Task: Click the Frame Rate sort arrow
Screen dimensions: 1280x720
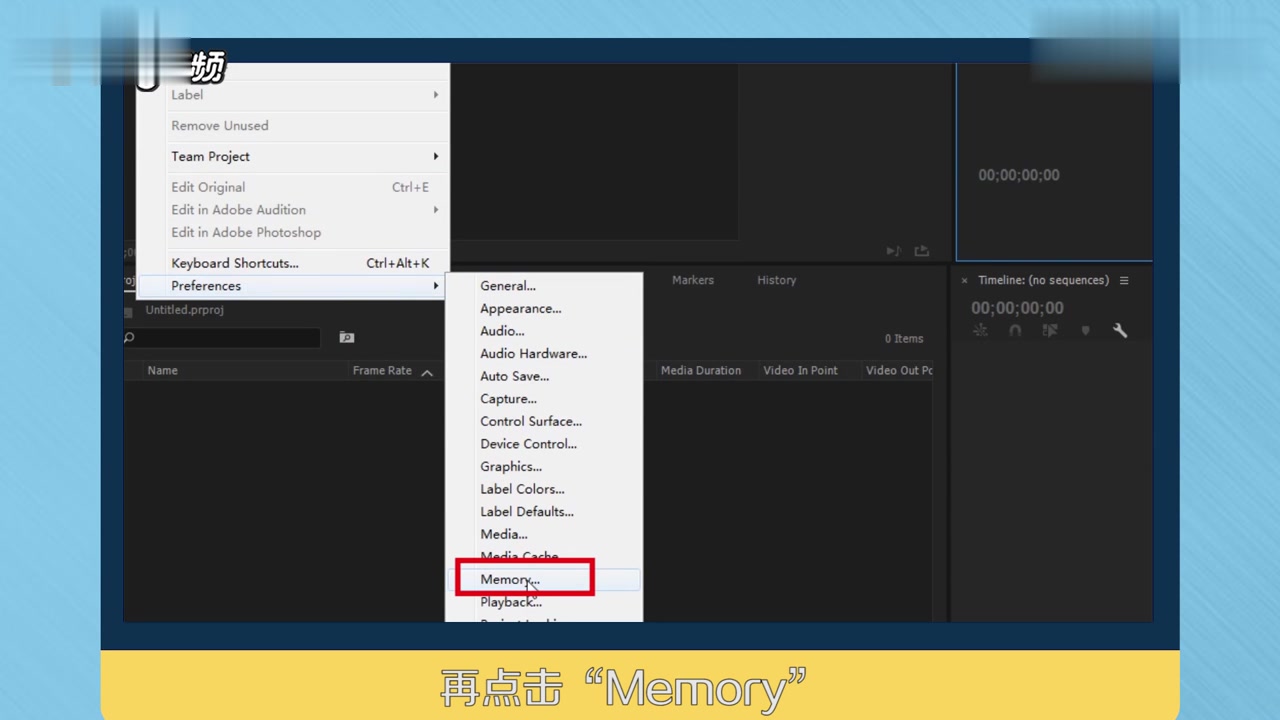Action: (427, 372)
